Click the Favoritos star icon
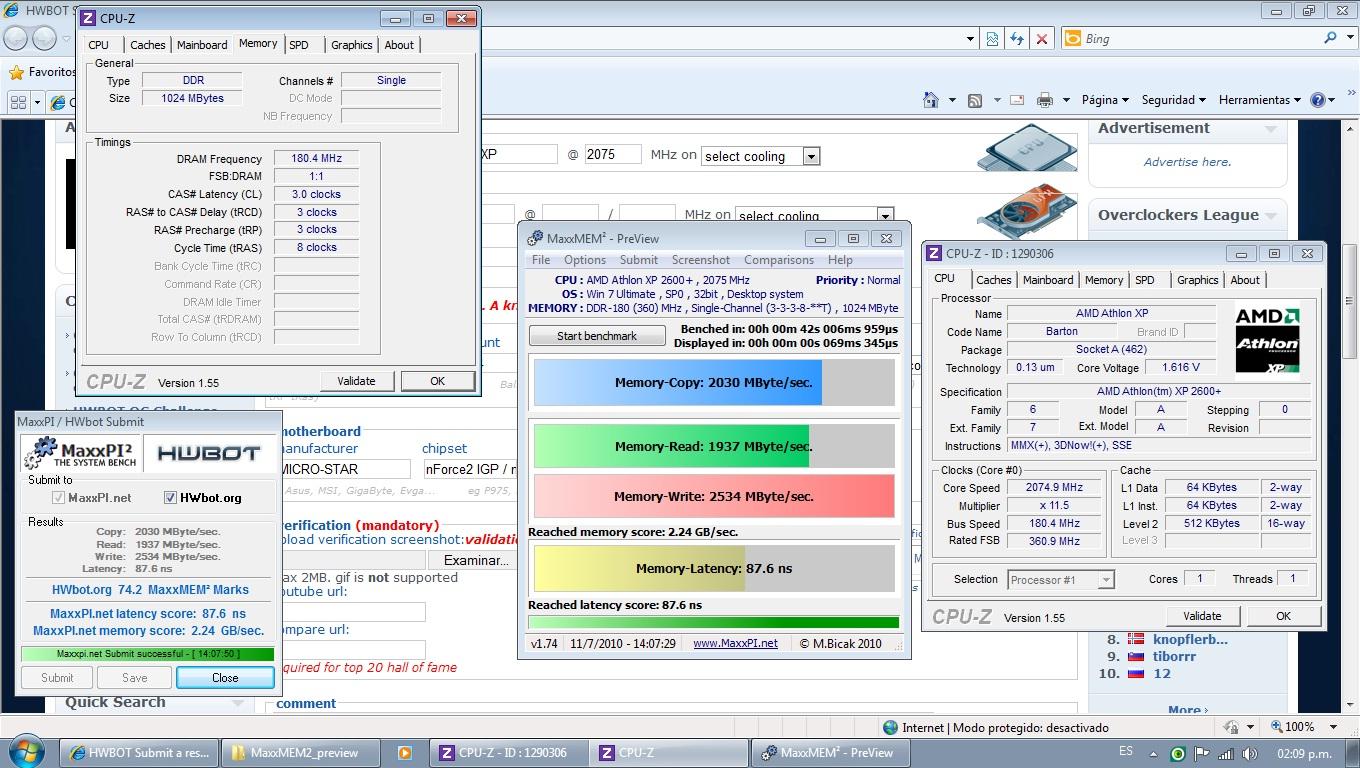Image resolution: width=1360 pixels, height=768 pixels. click(16, 72)
